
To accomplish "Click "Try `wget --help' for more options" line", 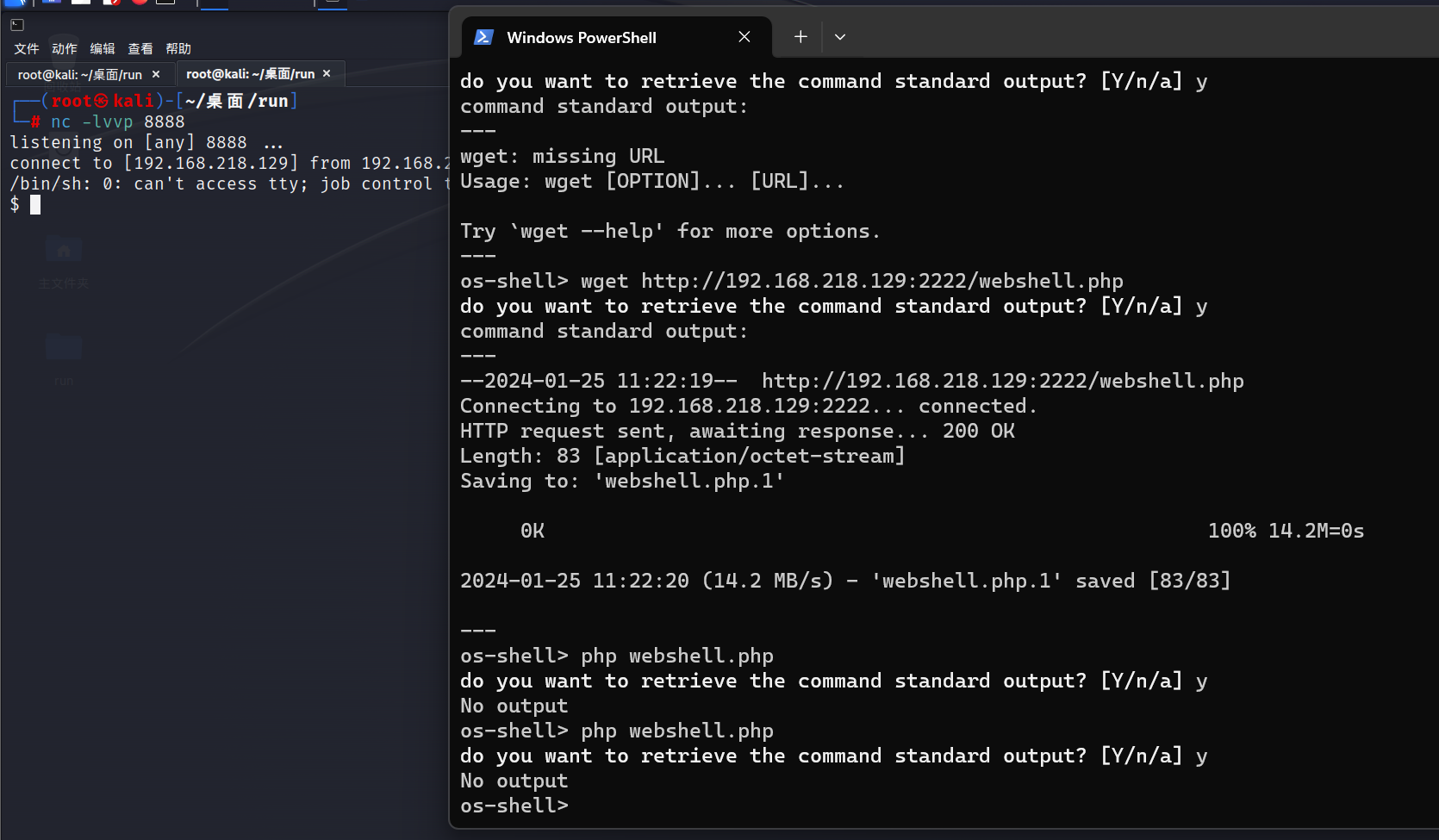I will [670, 231].
